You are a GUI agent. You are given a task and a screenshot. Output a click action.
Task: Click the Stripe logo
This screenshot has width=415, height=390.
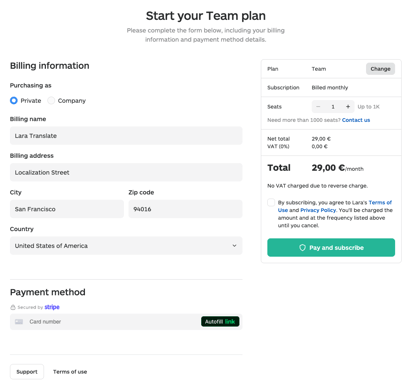(x=52, y=307)
